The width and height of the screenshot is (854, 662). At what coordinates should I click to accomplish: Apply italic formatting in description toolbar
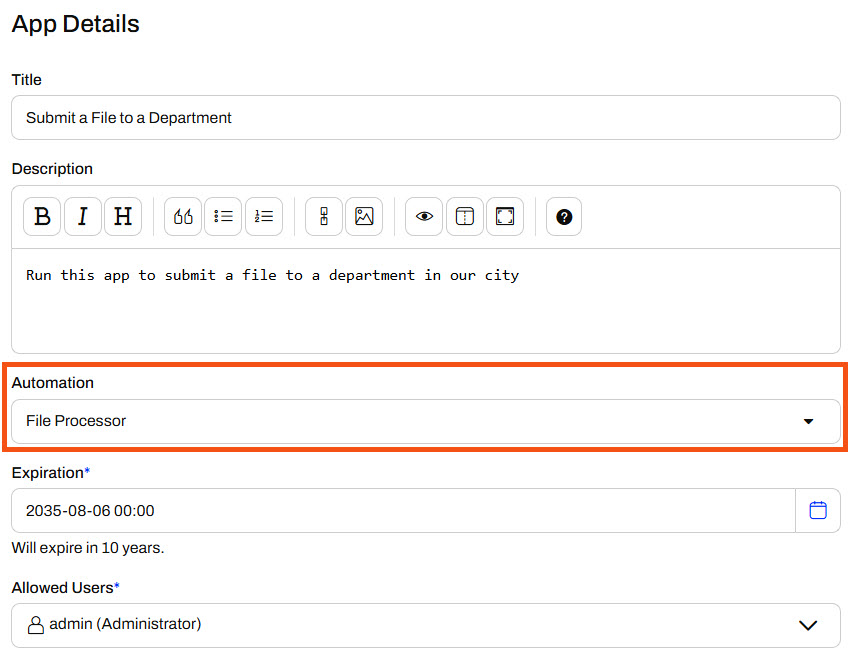coord(83,217)
